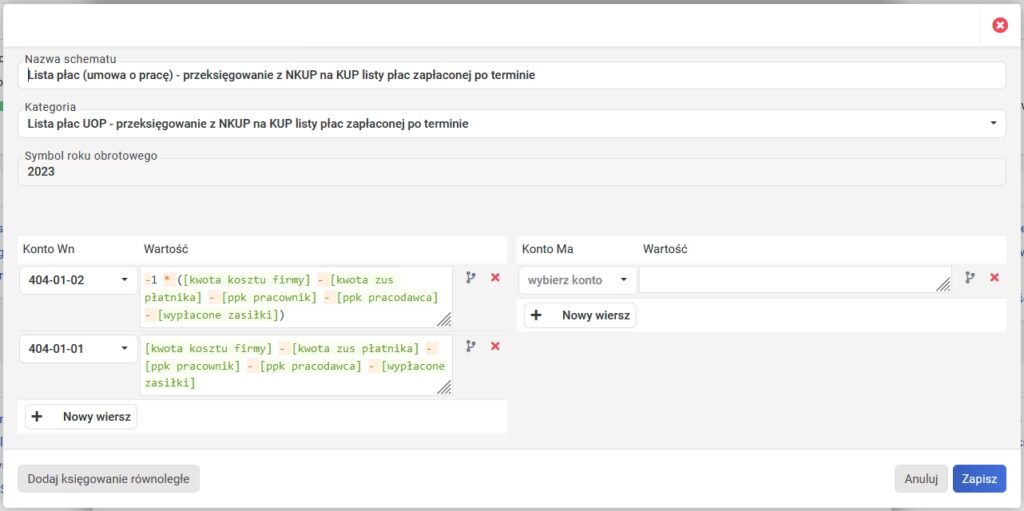Click the branch icon in Konto Ma row

click(970, 277)
